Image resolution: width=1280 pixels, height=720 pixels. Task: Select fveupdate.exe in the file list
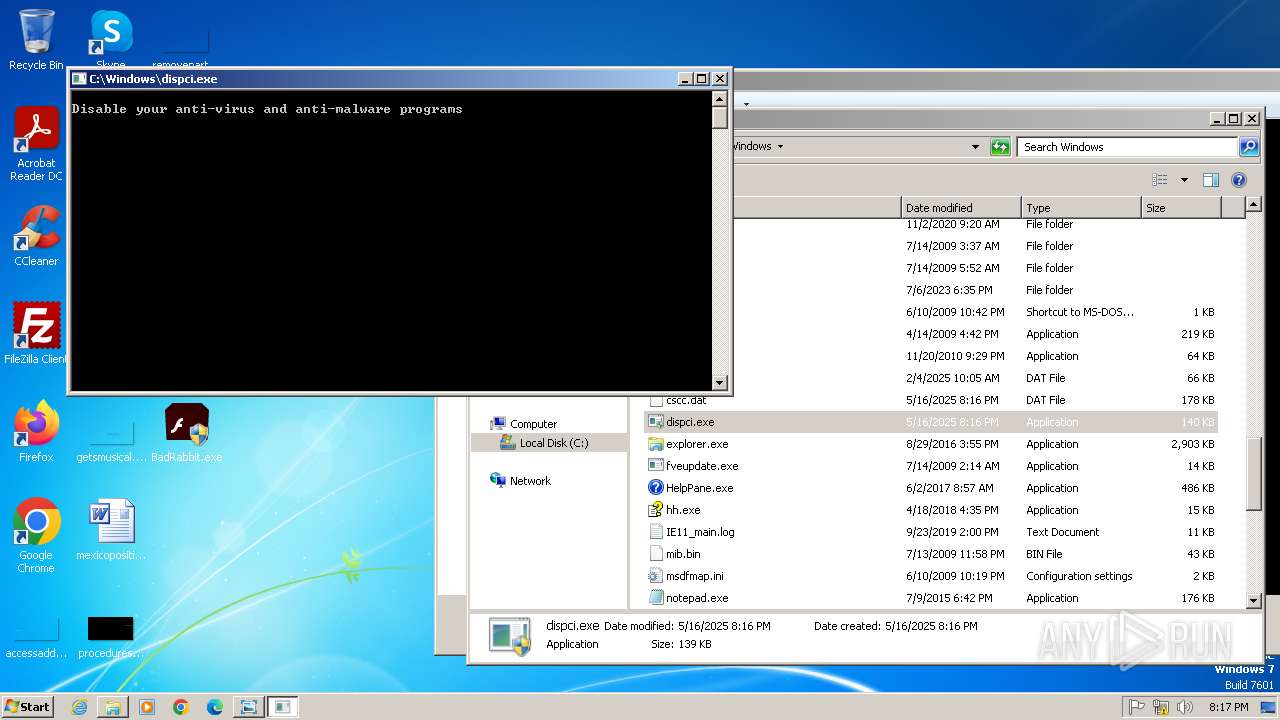(x=931, y=466)
